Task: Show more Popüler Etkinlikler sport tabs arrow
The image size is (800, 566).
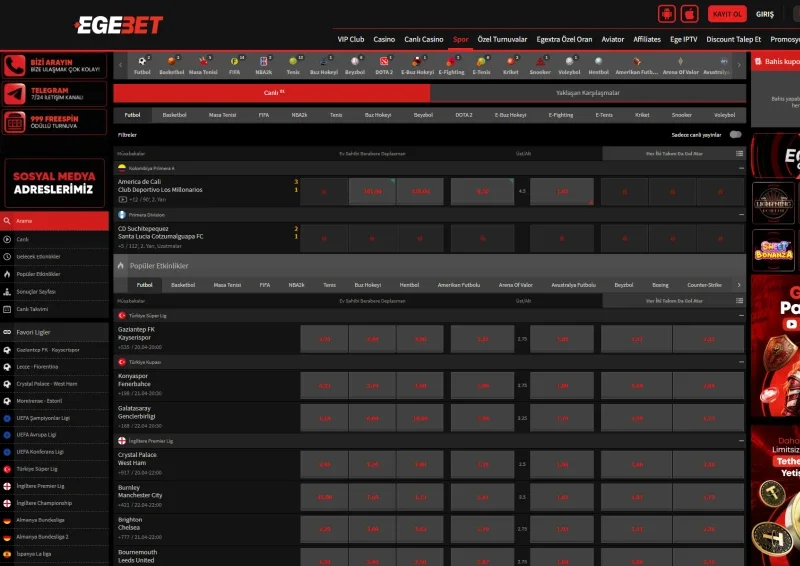Action: point(739,285)
